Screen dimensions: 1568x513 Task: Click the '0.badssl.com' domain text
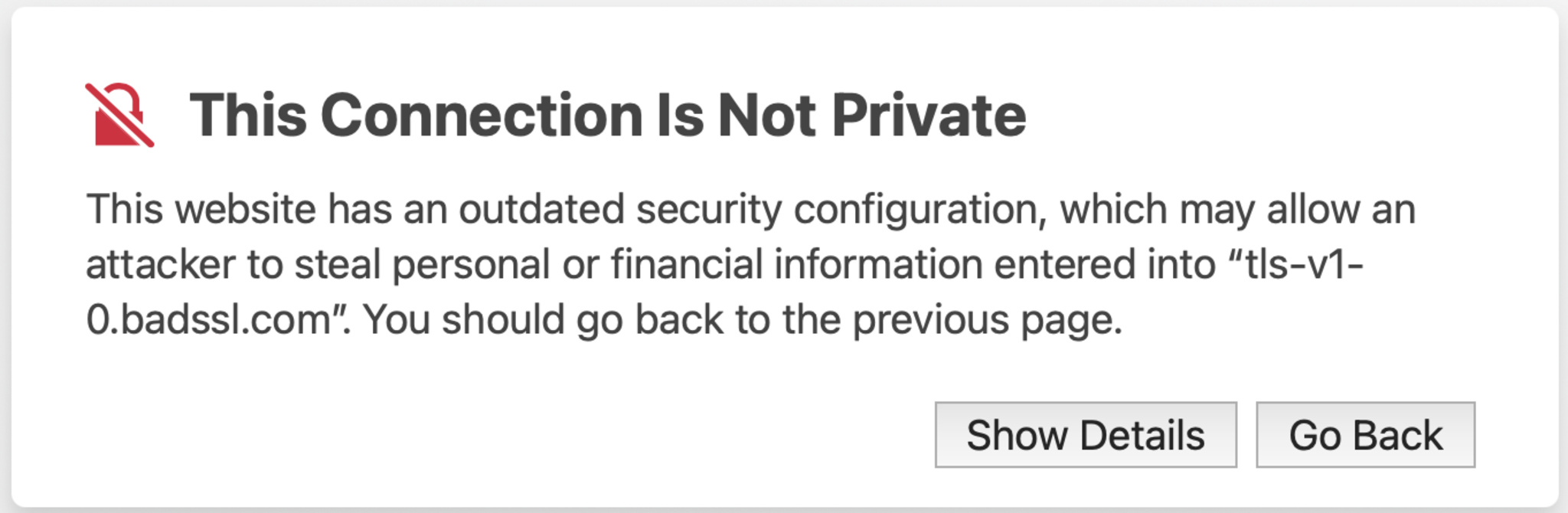coord(208,319)
